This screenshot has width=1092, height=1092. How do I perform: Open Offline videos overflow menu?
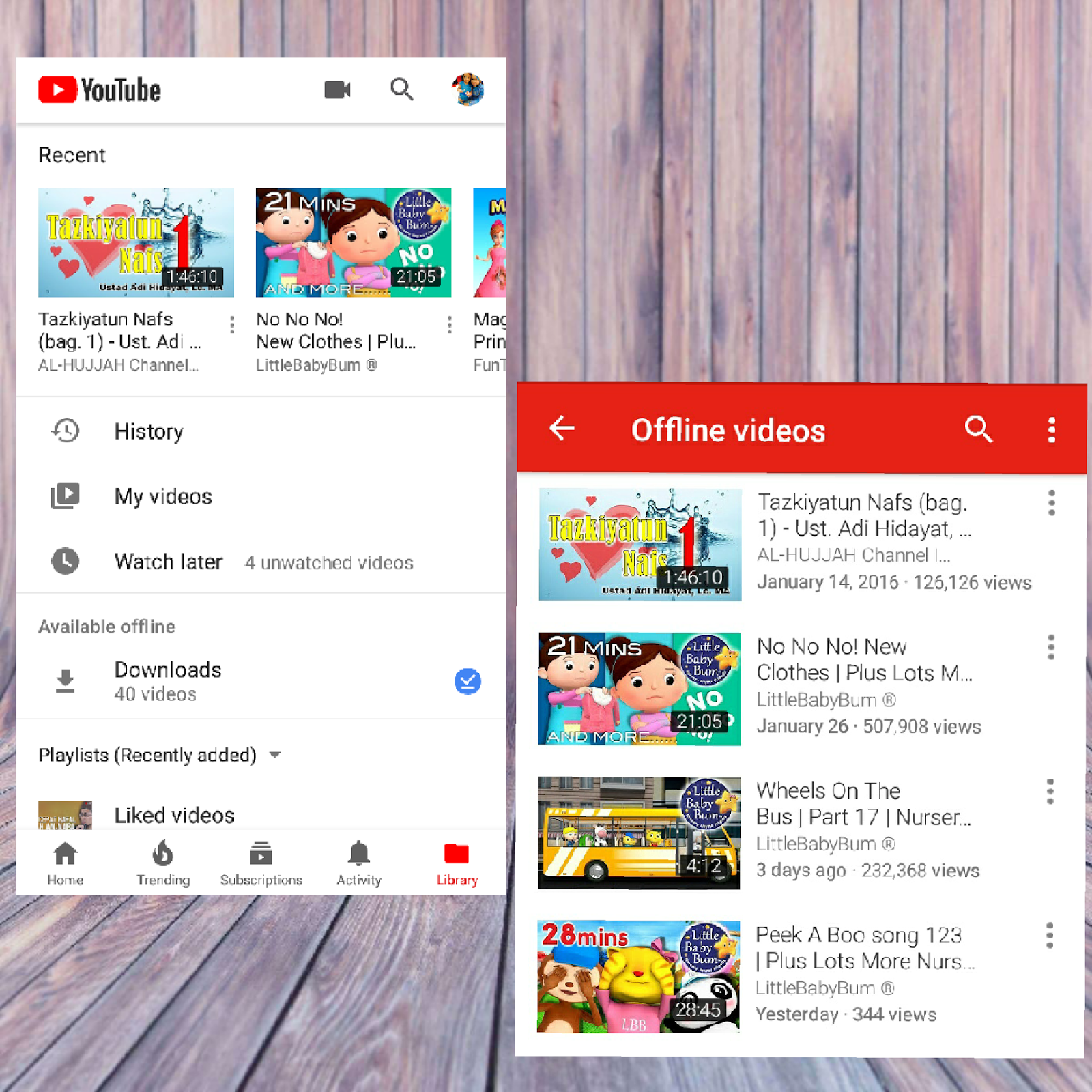pyautogui.click(x=1052, y=430)
